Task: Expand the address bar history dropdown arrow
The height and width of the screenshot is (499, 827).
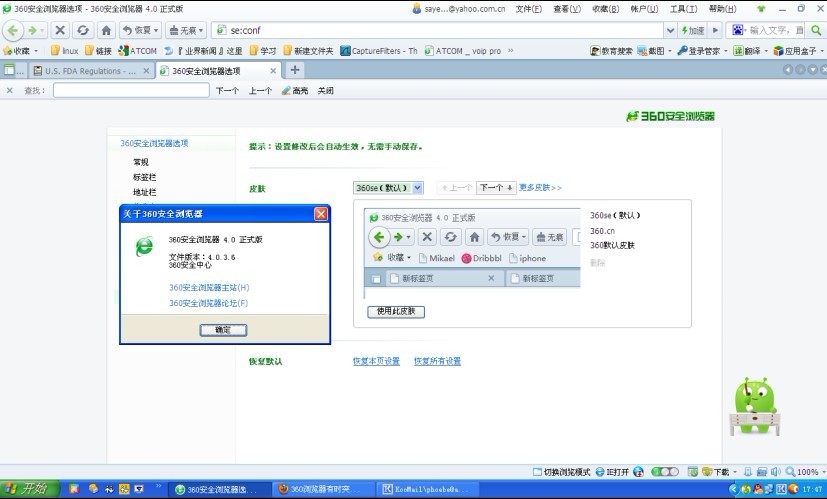Action: pyautogui.click(x=670, y=30)
